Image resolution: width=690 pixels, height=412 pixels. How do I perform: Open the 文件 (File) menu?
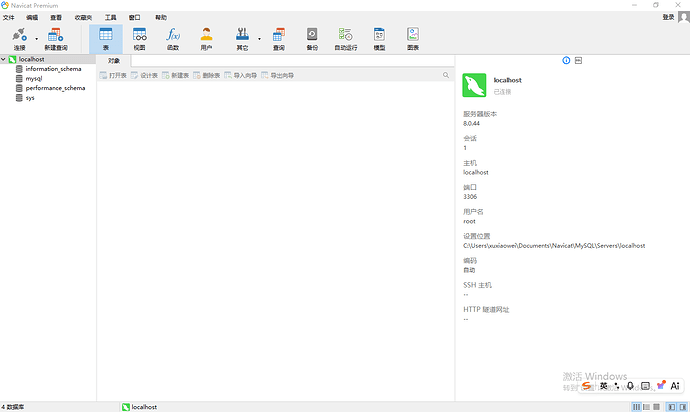[8, 17]
